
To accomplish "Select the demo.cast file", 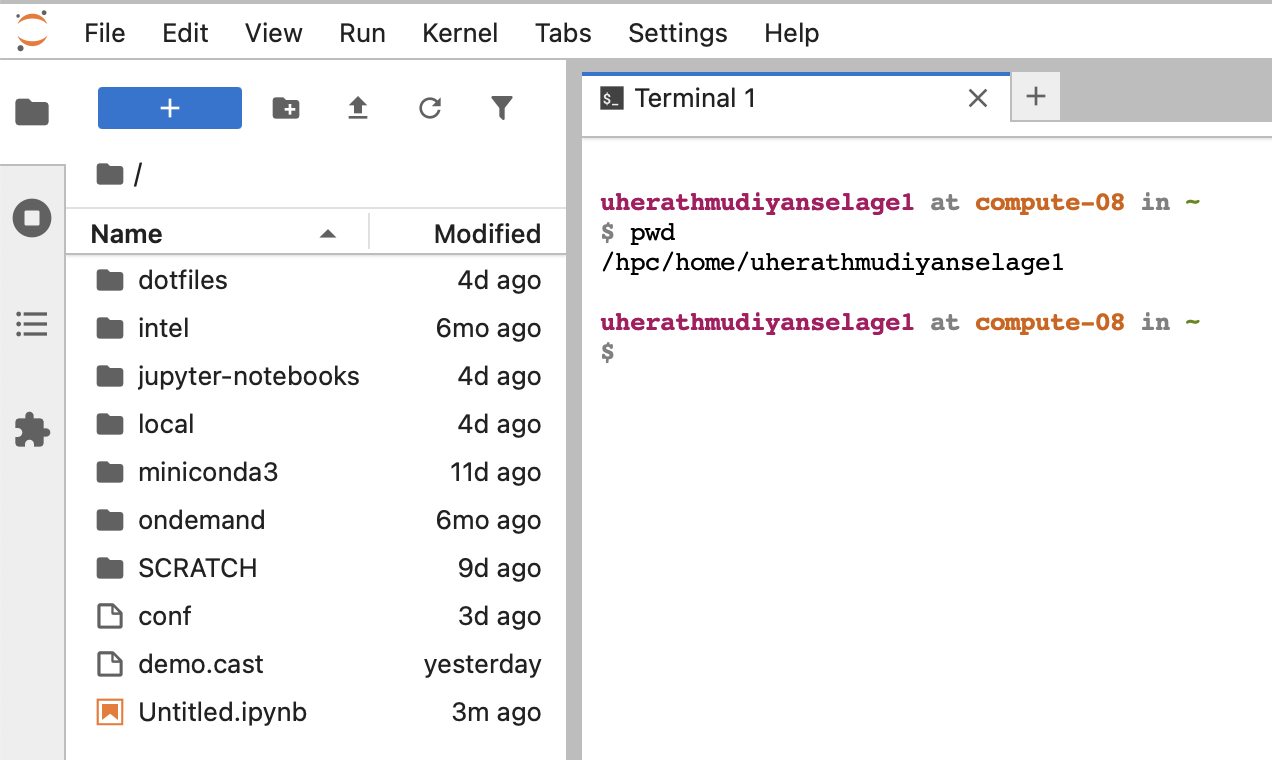I will click(x=200, y=664).
